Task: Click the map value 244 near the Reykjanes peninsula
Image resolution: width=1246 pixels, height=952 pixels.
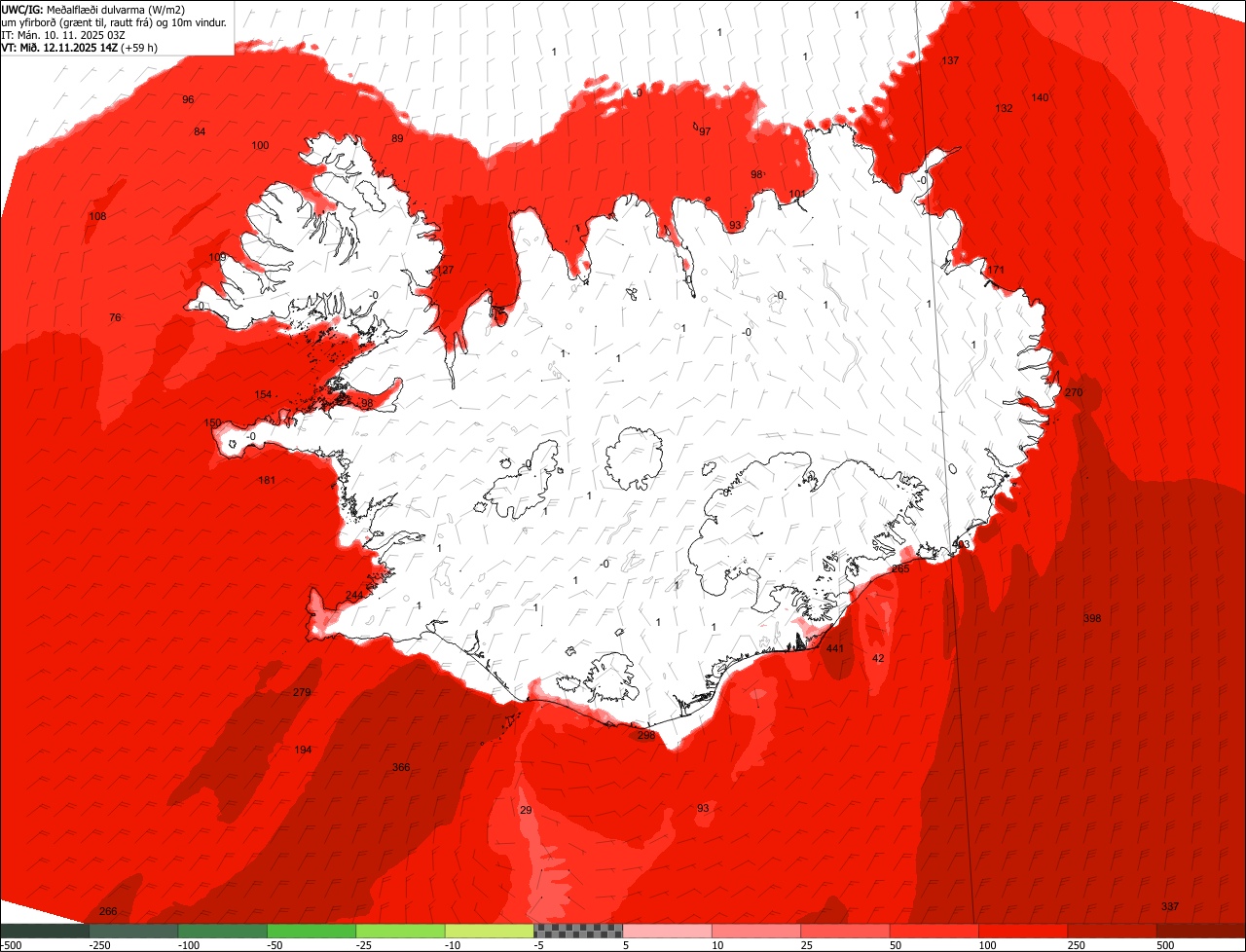Action: pos(354,596)
